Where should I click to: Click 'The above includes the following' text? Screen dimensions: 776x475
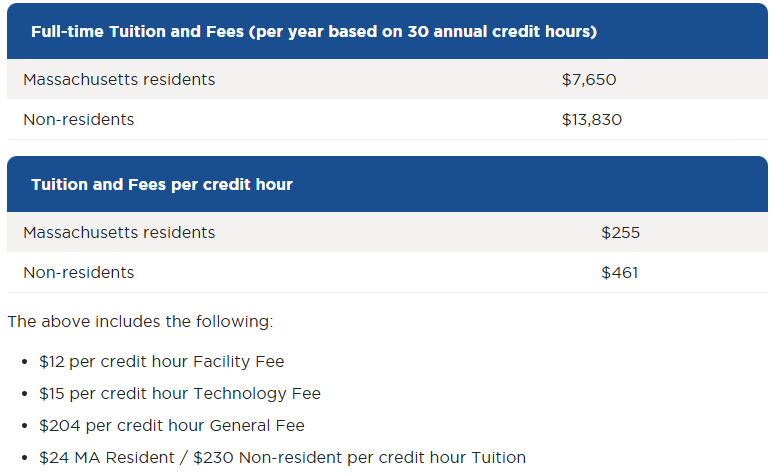140,322
